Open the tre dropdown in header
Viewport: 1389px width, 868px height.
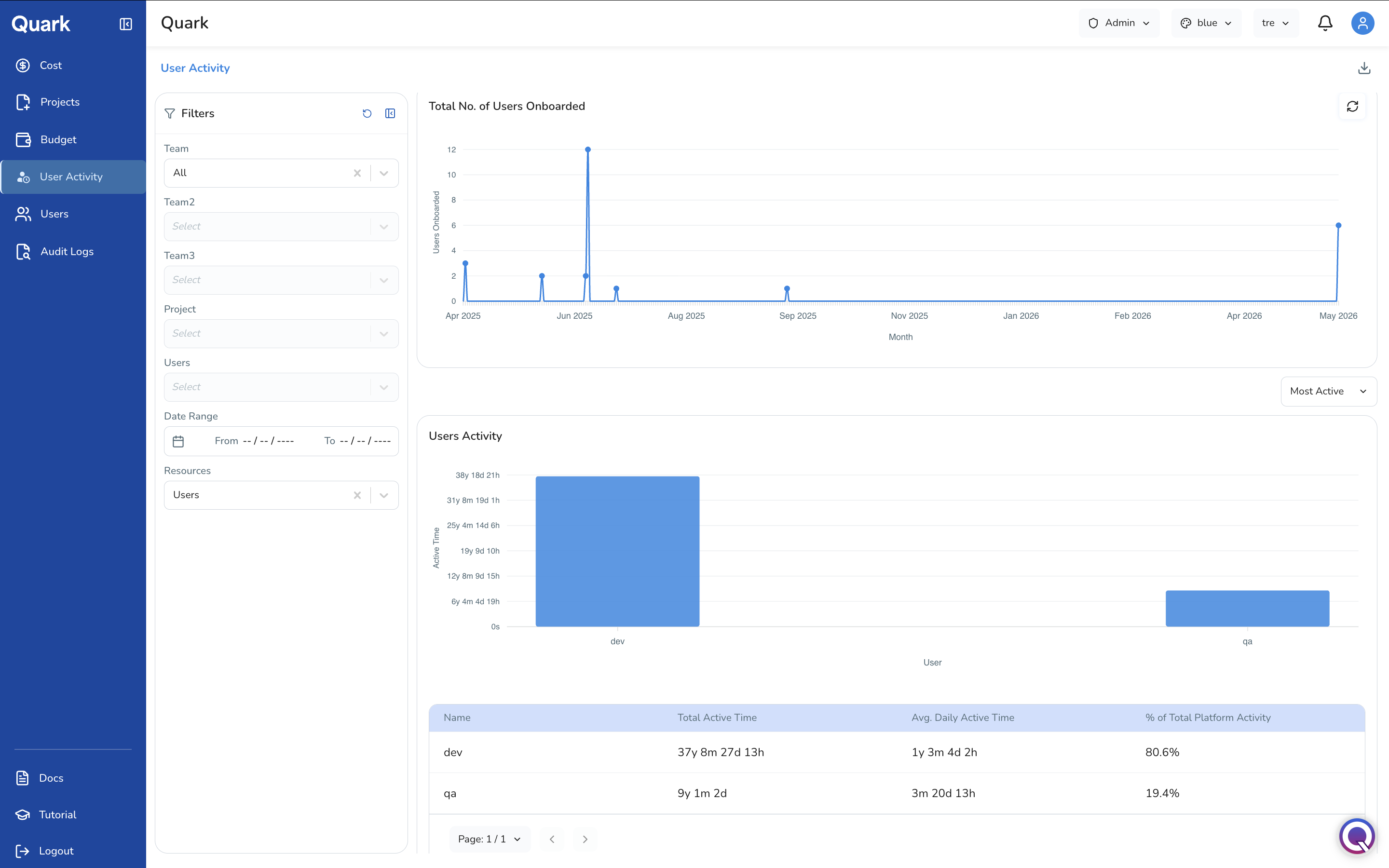pos(1275,23)
